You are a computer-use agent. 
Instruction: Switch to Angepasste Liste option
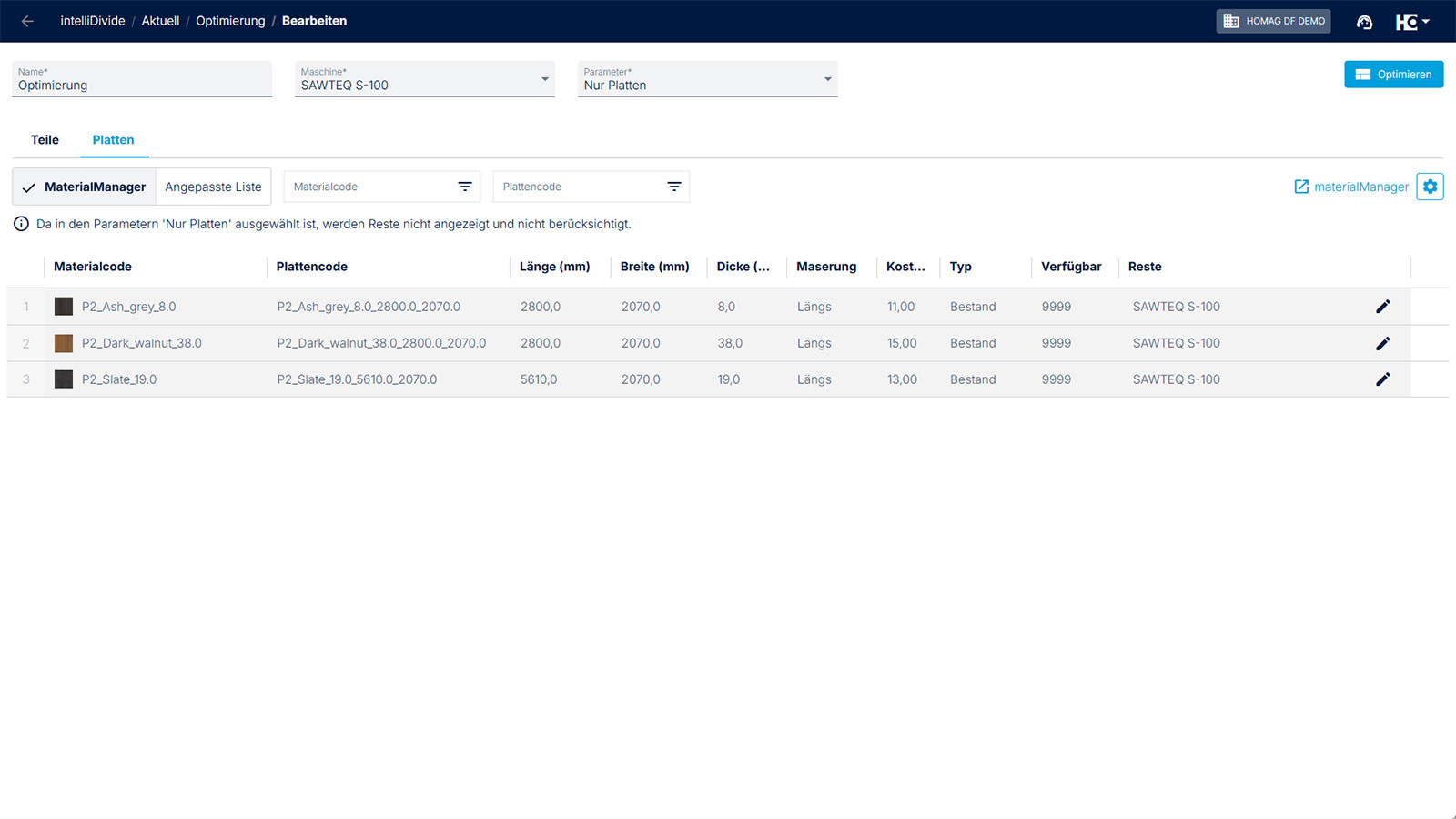[213, 187]
